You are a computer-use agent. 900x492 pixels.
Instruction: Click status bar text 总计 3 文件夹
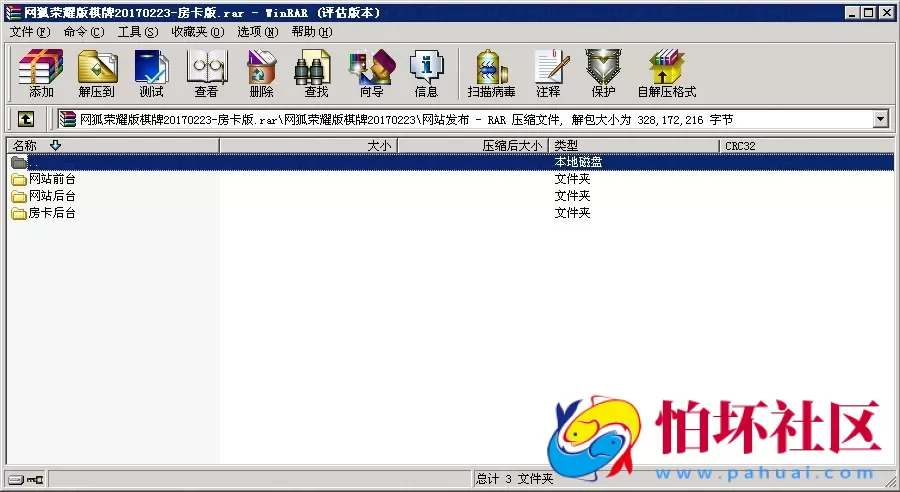coord(514,479)
